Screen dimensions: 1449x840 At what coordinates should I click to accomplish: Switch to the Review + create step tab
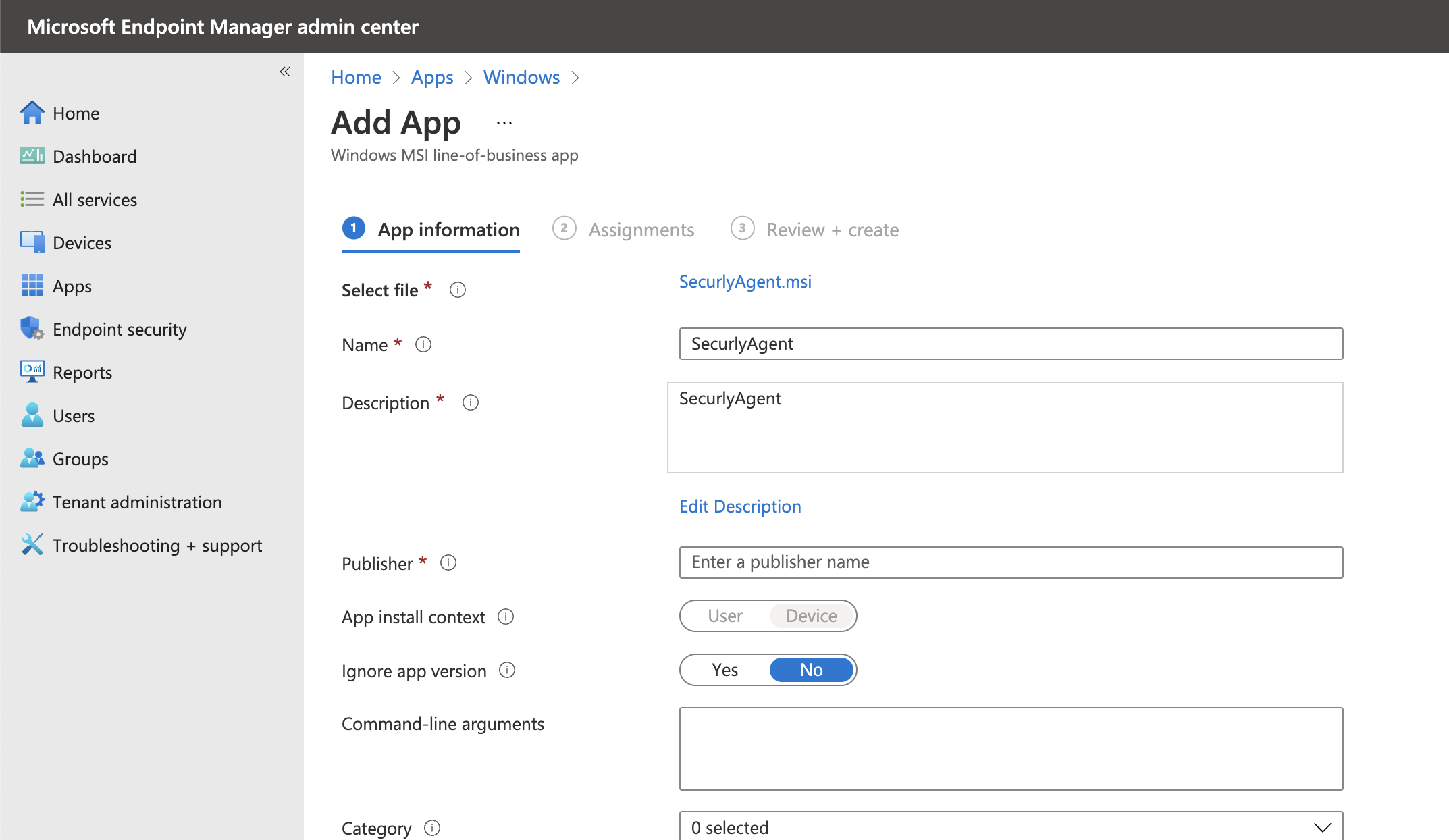(814, 230)
